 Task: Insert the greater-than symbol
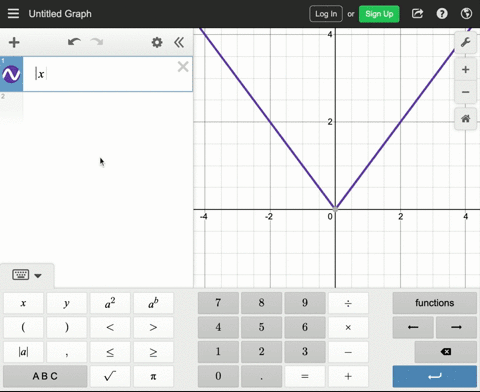point(153,327)
